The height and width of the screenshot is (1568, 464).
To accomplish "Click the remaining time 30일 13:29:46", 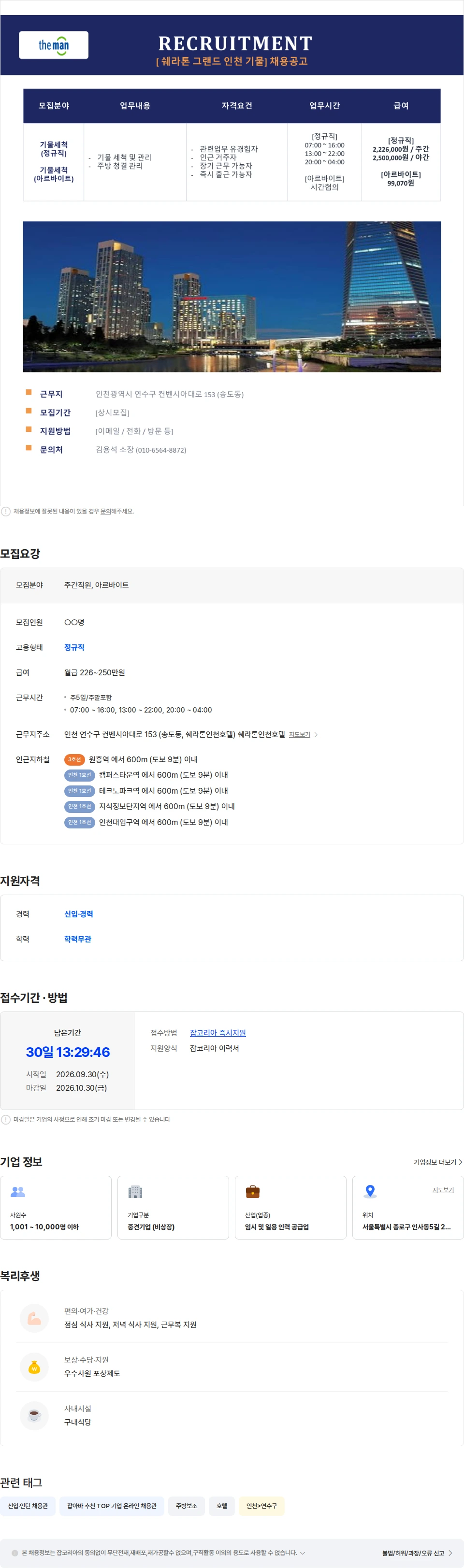I will 68,1053.
